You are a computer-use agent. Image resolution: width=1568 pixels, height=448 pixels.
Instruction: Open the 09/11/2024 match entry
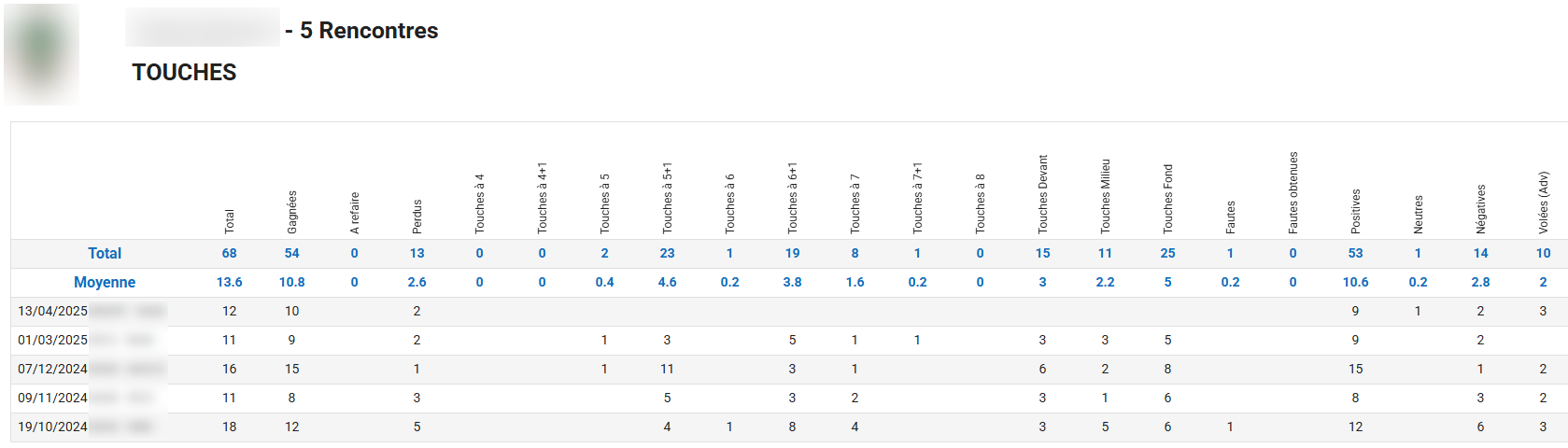coord(53,398)
